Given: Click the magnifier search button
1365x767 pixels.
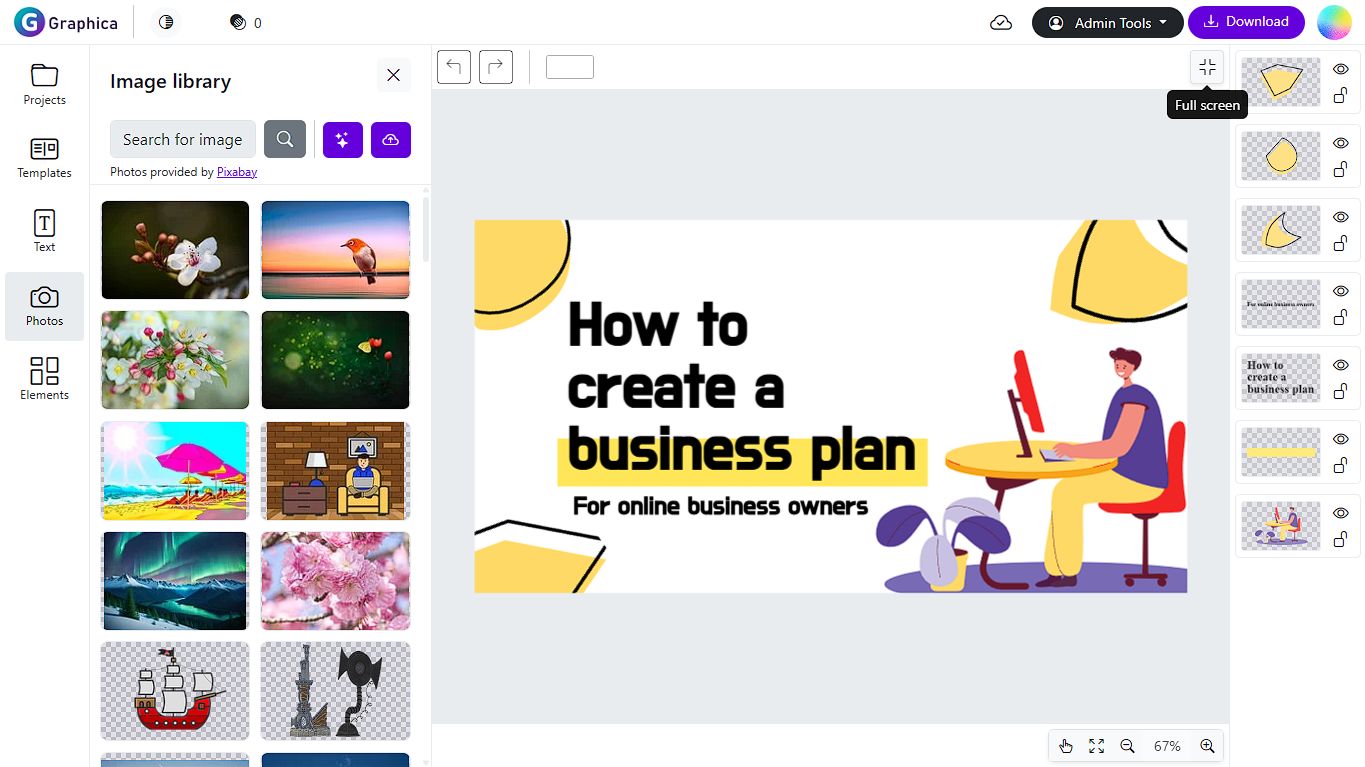Looking at the screenshot, I should click(285, 139).
